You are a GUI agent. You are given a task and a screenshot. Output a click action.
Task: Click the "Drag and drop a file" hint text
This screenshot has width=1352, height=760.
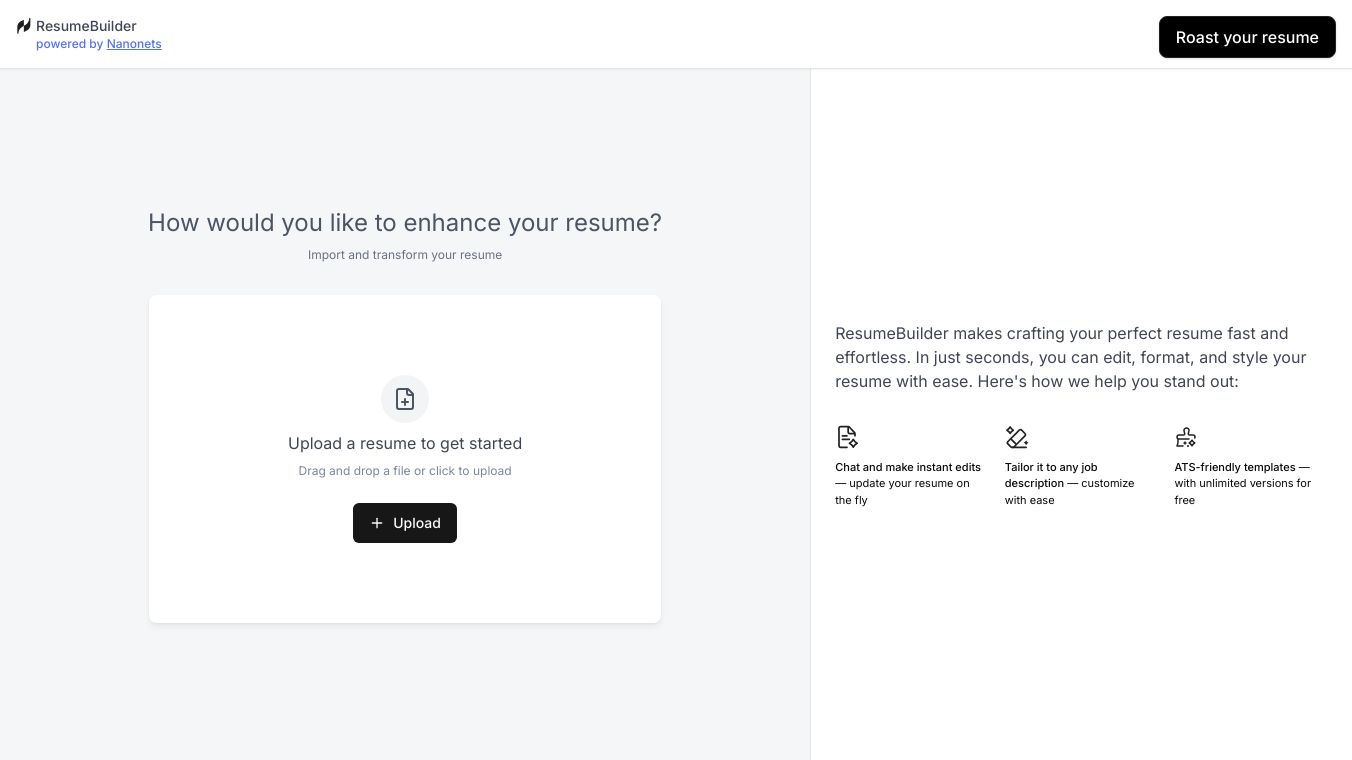pyautogui.click(x=405, y=471)
